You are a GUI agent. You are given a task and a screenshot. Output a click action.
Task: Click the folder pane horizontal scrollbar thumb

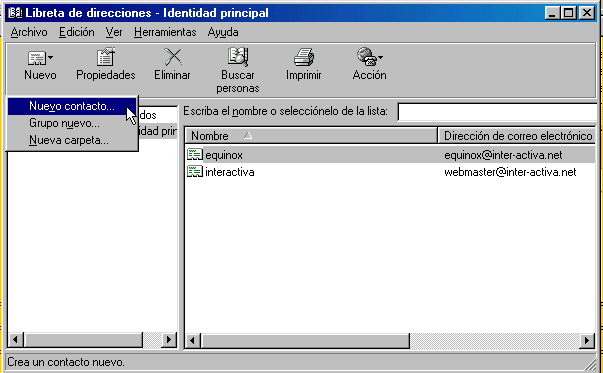(83, 340)
